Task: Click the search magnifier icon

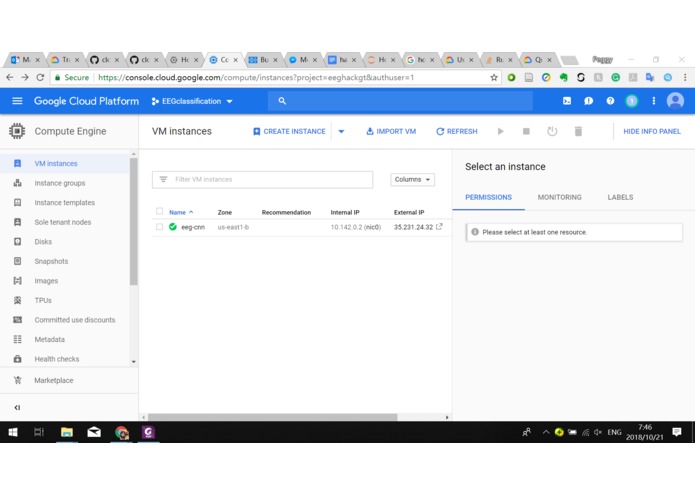Action: 282,101
